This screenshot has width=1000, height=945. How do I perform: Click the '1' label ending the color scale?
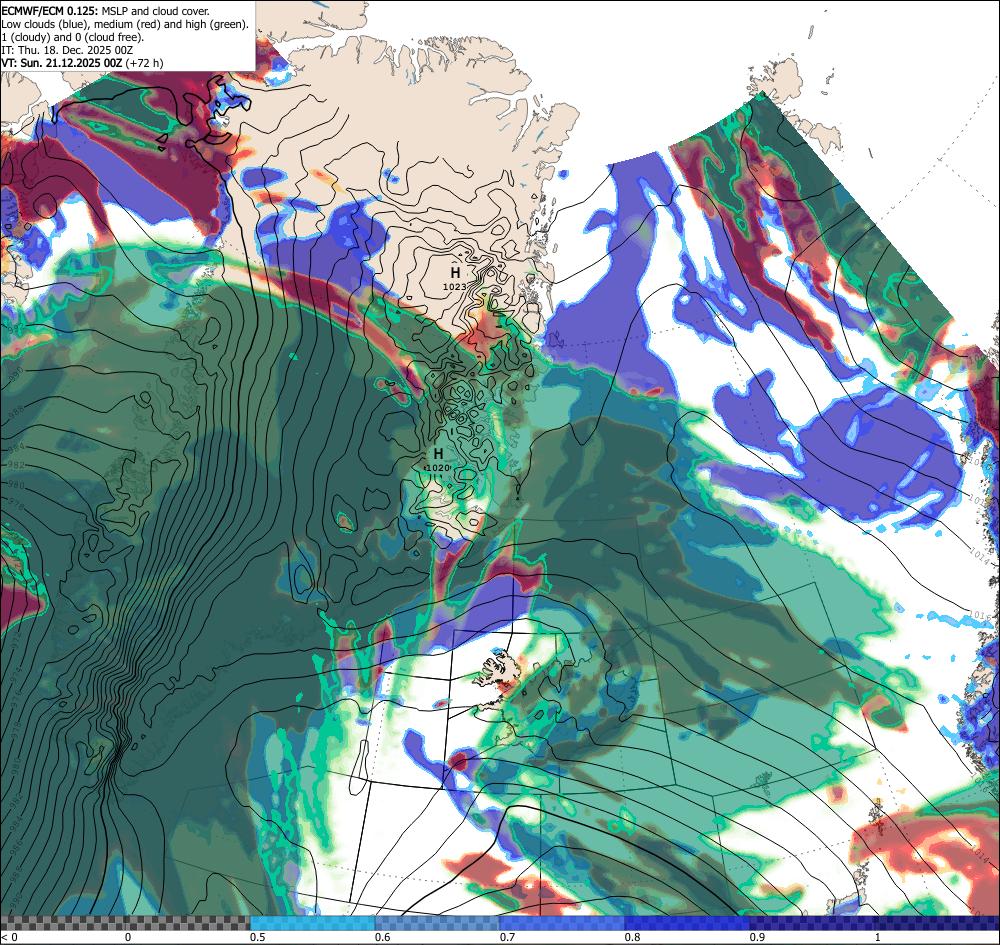pyautogui.click(x=878, y=937)
